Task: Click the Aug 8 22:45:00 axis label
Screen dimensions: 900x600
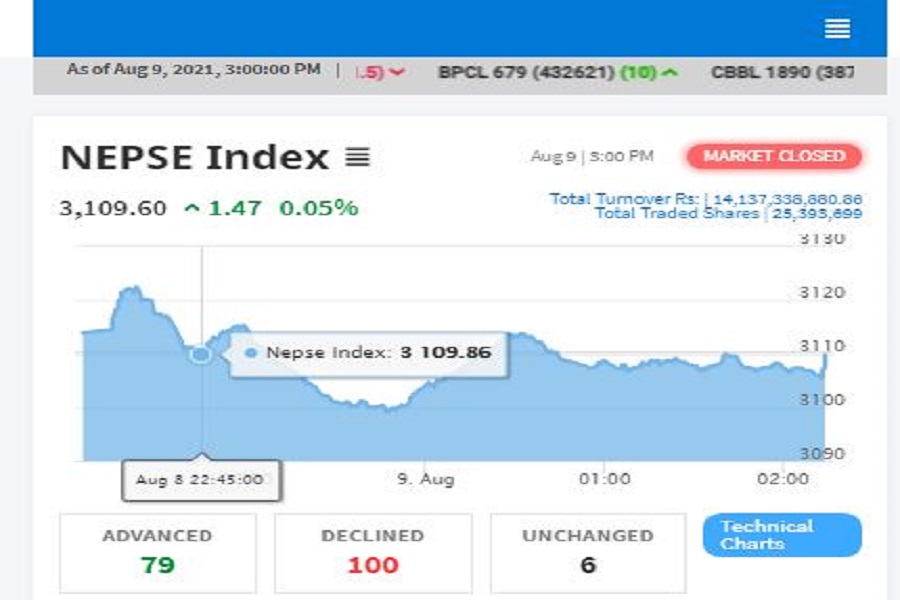Action: (200, 479)
